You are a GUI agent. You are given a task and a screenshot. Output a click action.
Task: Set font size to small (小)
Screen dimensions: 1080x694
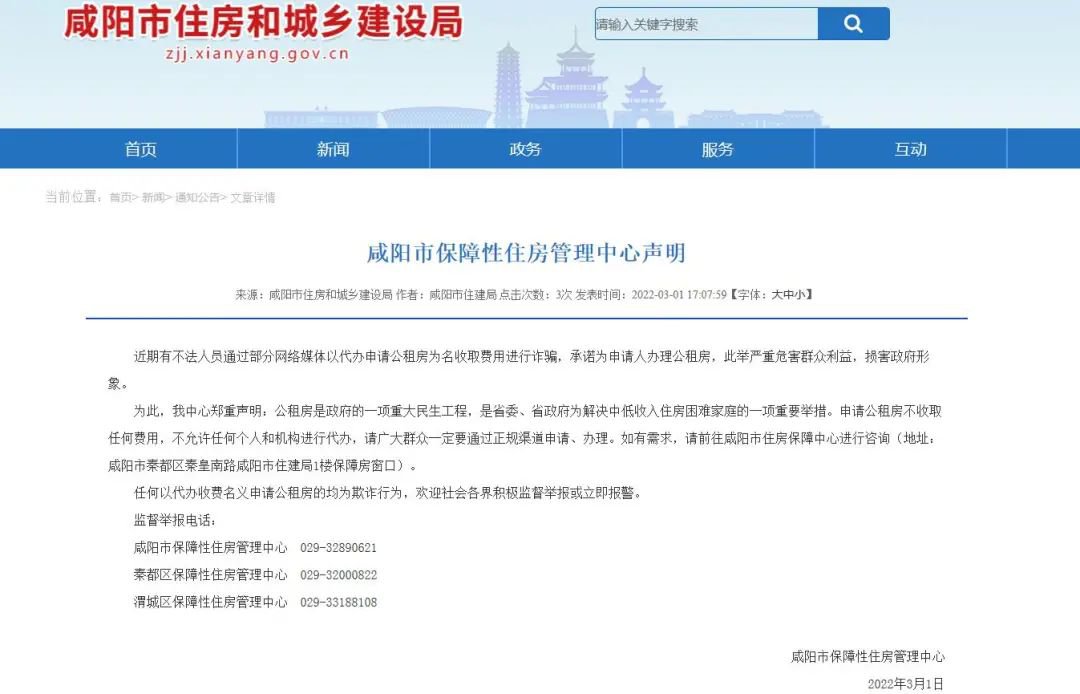click(799, 295)
